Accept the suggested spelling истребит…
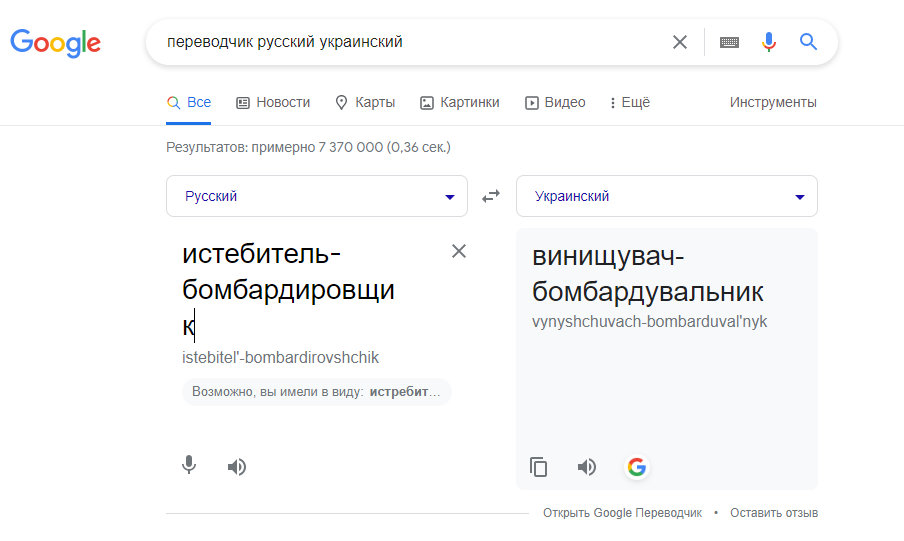This screenshot has width=904, height=541. click(405, 392)
